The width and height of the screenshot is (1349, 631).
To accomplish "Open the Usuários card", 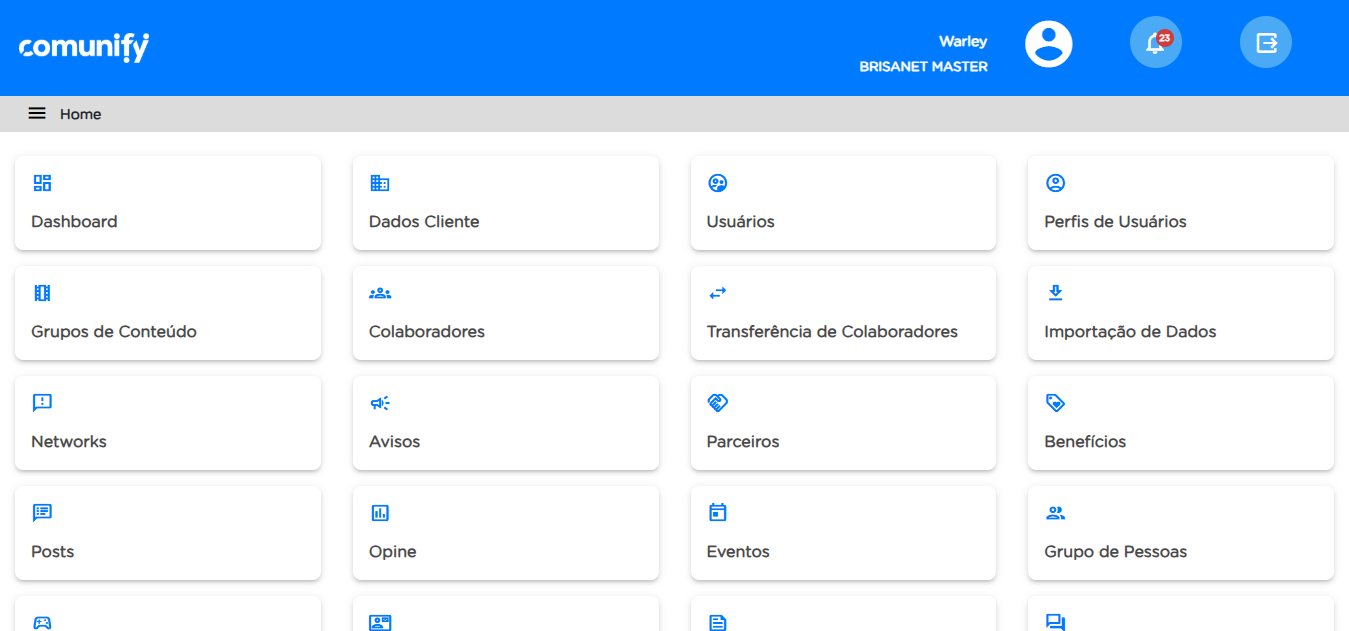I will click(842, 203).
